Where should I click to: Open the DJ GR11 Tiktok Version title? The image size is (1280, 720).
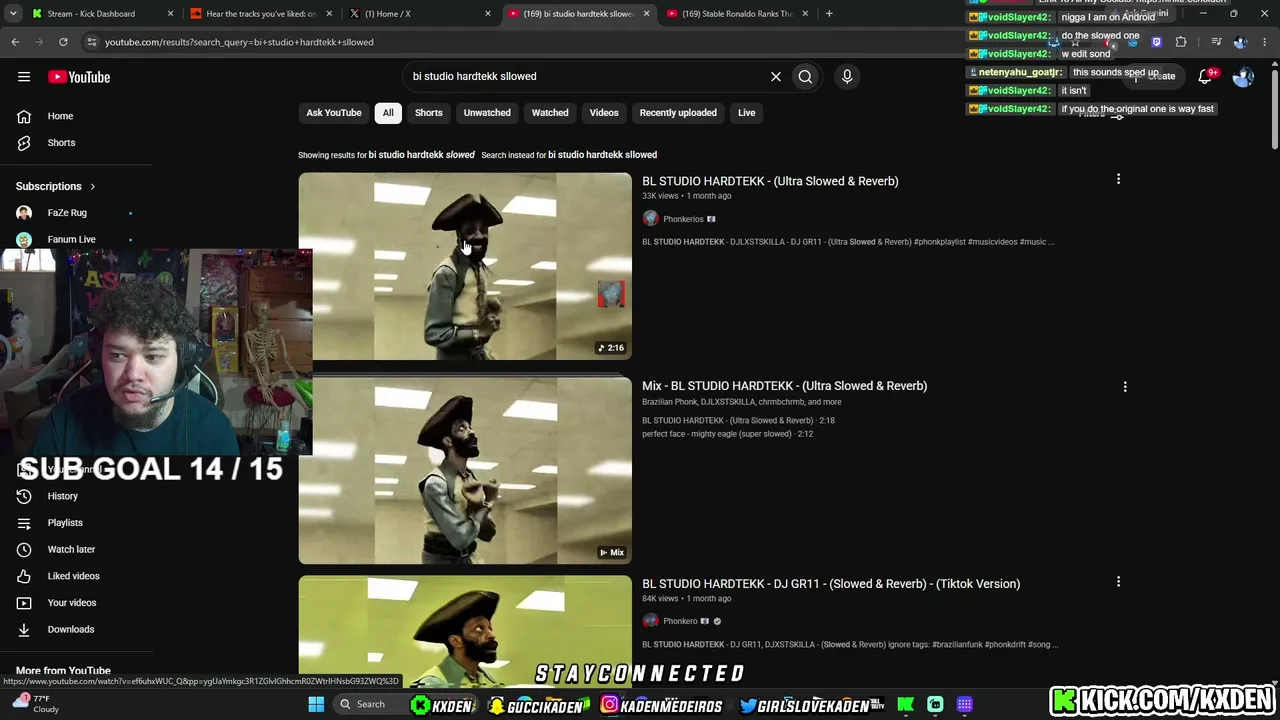click(831, 584)
